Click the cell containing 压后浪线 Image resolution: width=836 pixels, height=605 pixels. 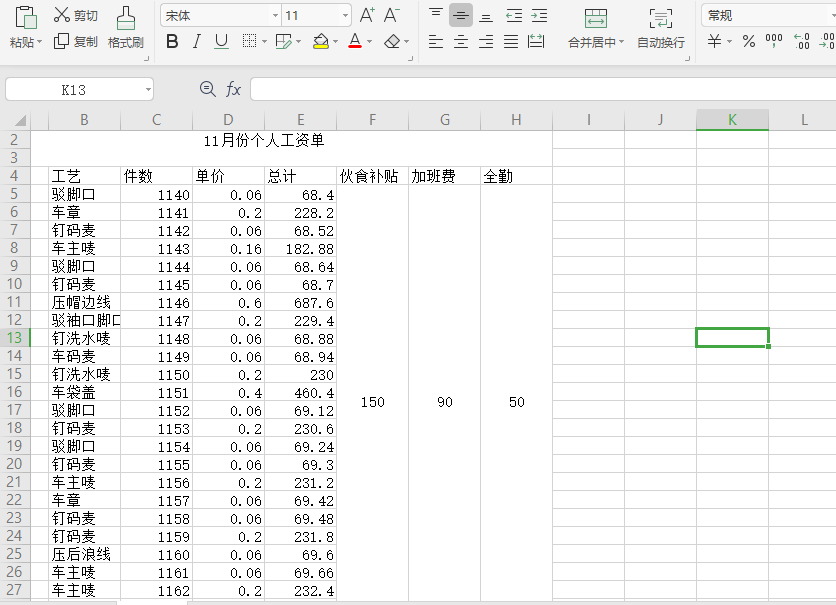pyautogui.click(x=84, y=554)
